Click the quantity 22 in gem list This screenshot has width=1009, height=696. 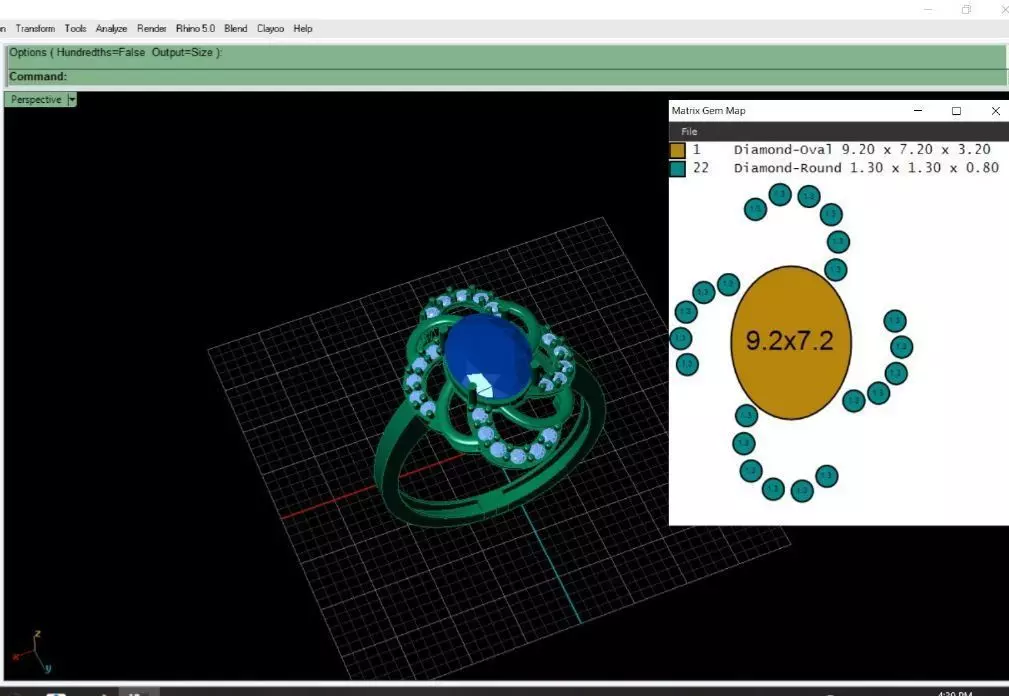[701, 168]
